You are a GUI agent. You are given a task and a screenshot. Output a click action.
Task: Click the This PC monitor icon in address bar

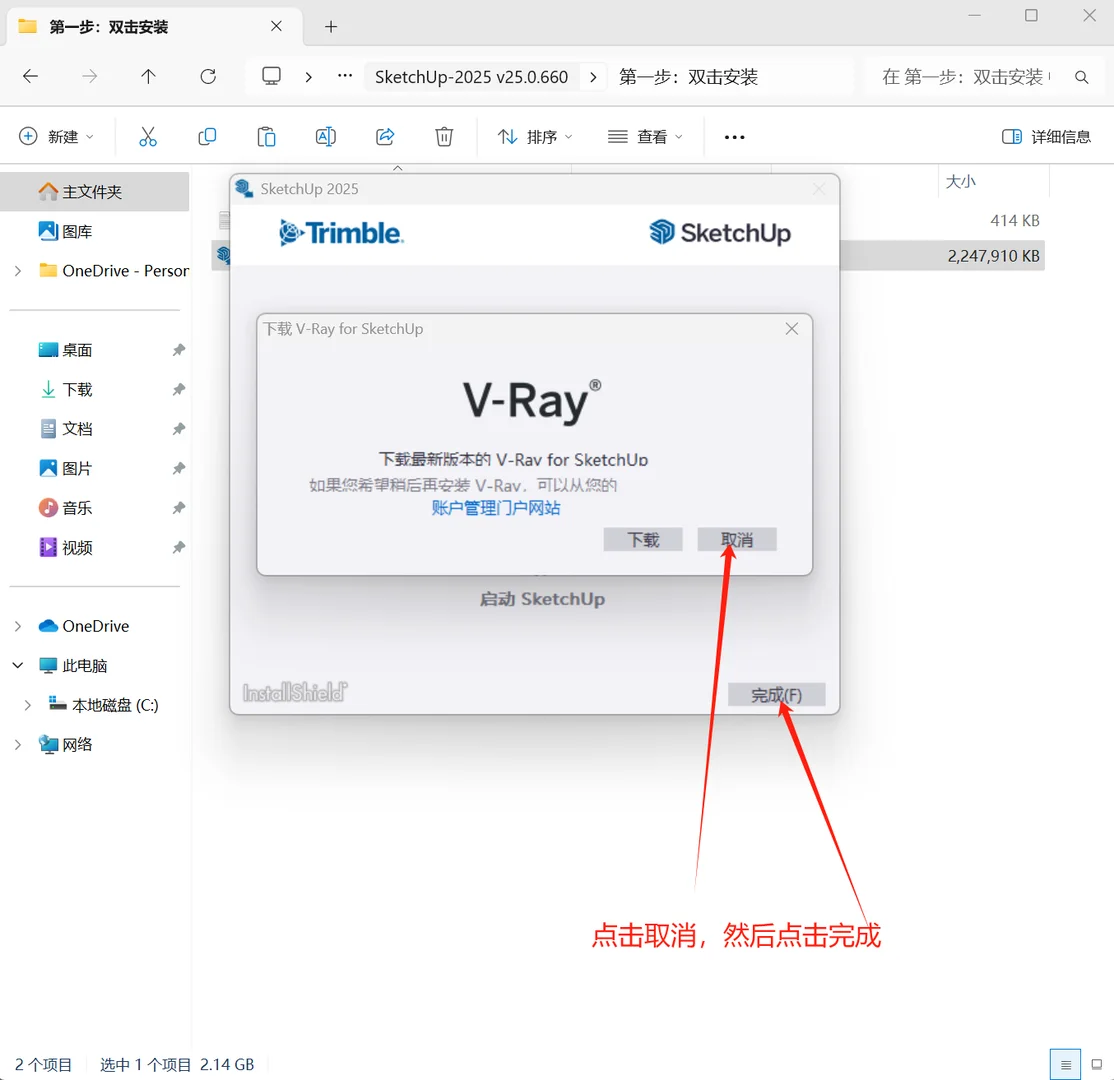(x=271, y=76)
